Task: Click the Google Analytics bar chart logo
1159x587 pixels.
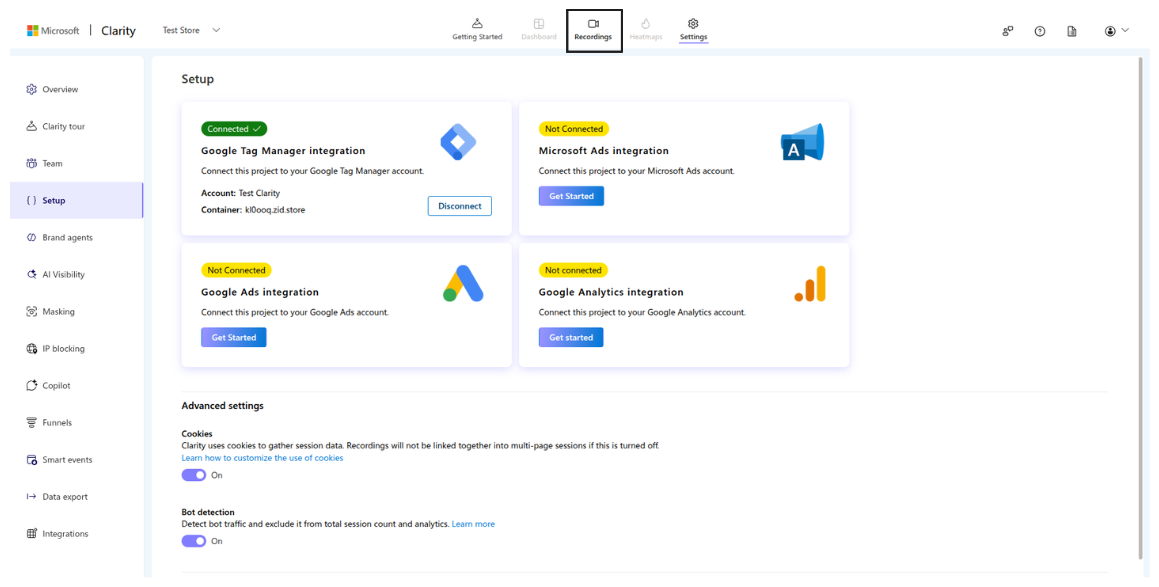Action: tap(810, 283)
